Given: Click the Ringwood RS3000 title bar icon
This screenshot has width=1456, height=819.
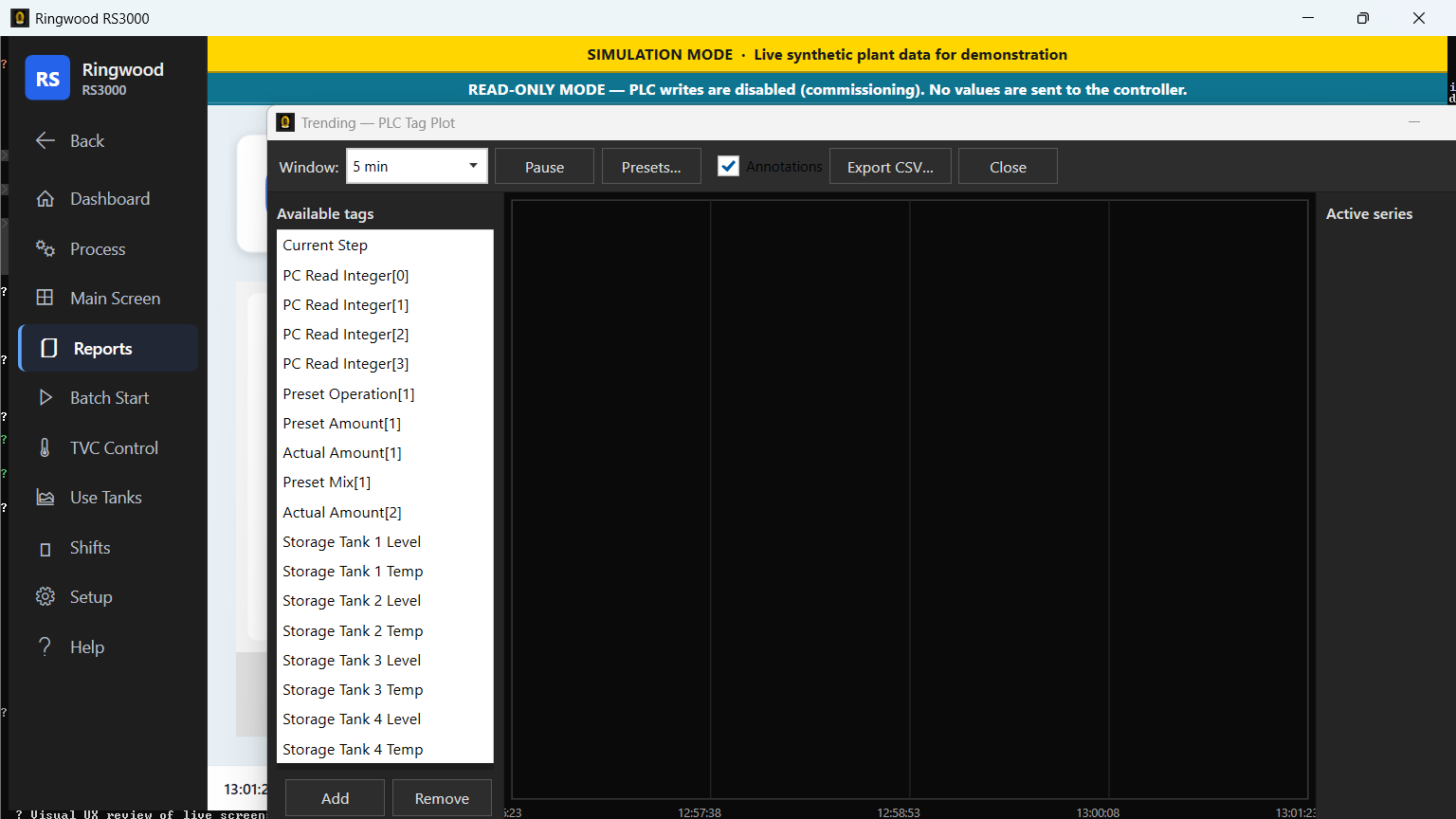Looking at the screenshot, I should click(19, 18).
